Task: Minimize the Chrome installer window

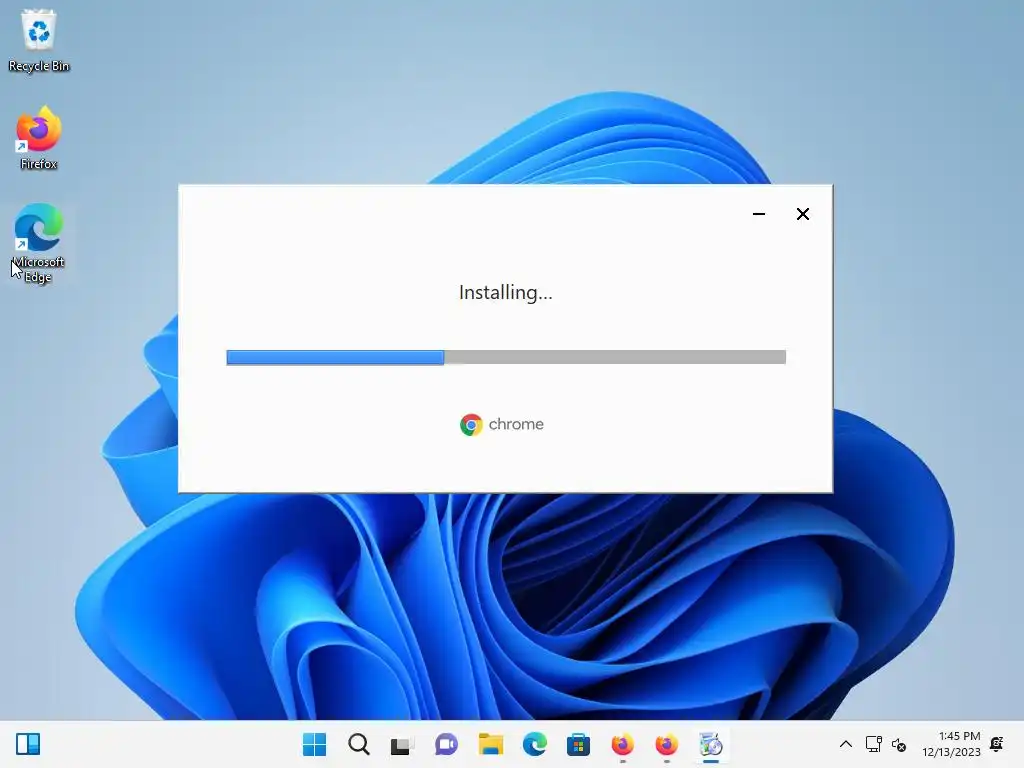Action: 759,214
